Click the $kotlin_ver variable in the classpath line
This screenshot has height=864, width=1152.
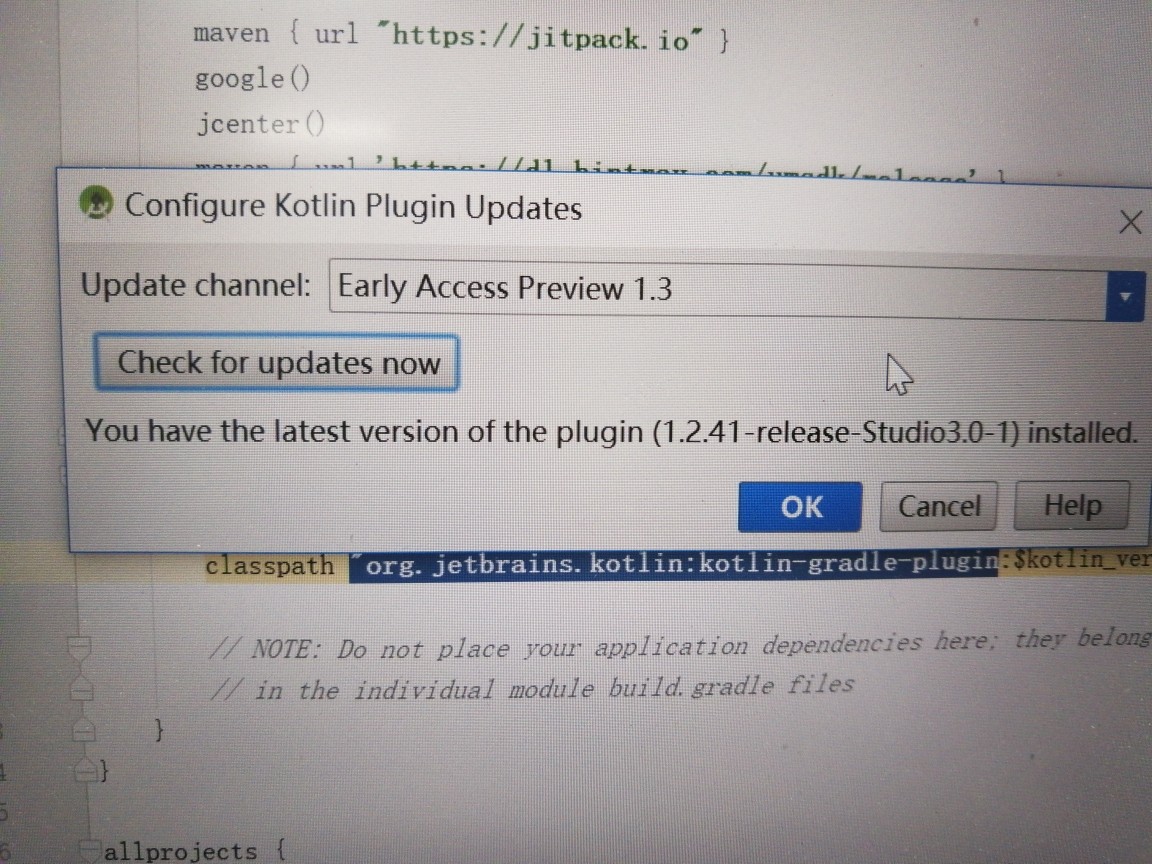click(1080, 560)
